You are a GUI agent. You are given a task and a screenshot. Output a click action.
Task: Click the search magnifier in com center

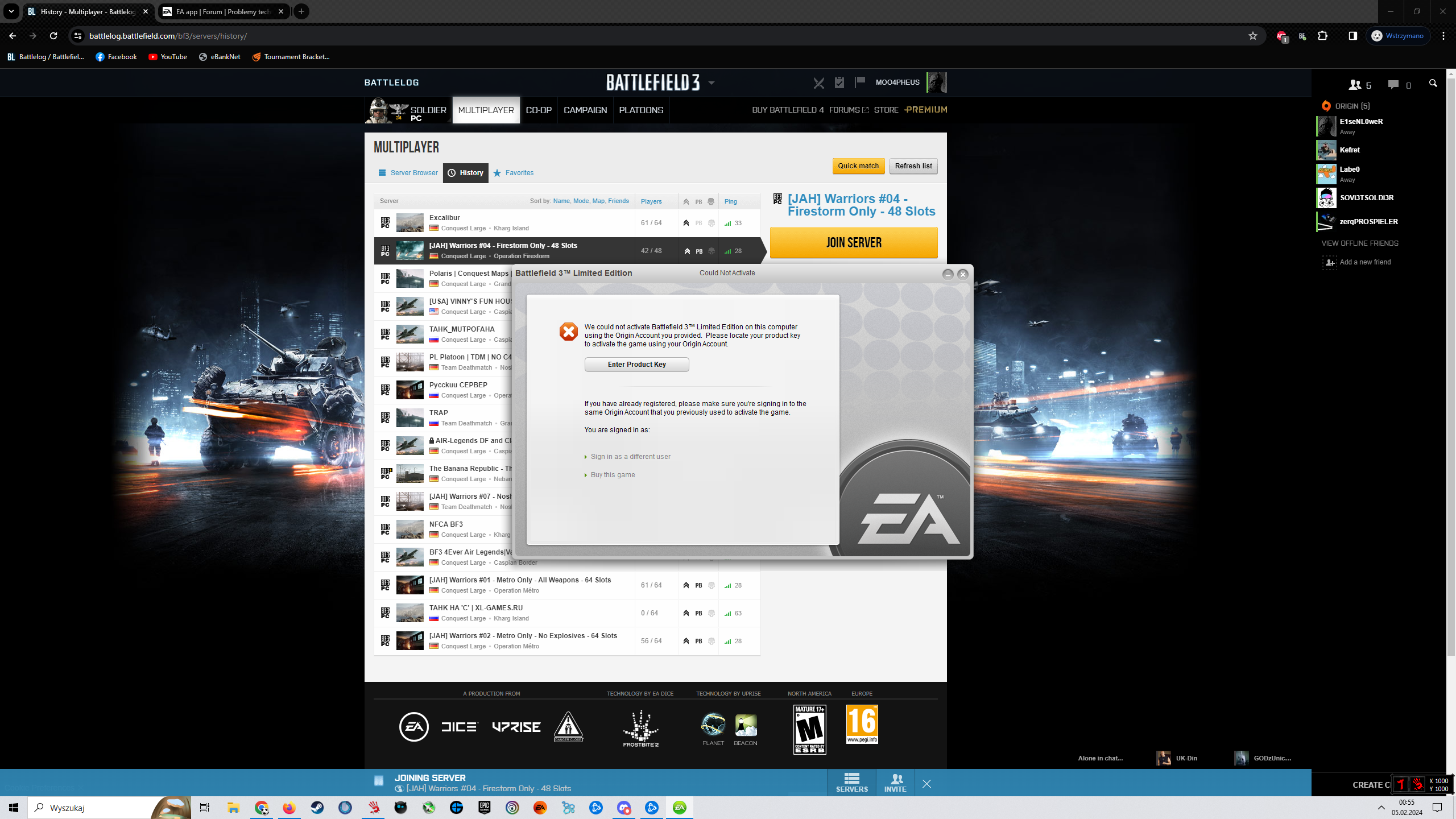click(1433, 84)
